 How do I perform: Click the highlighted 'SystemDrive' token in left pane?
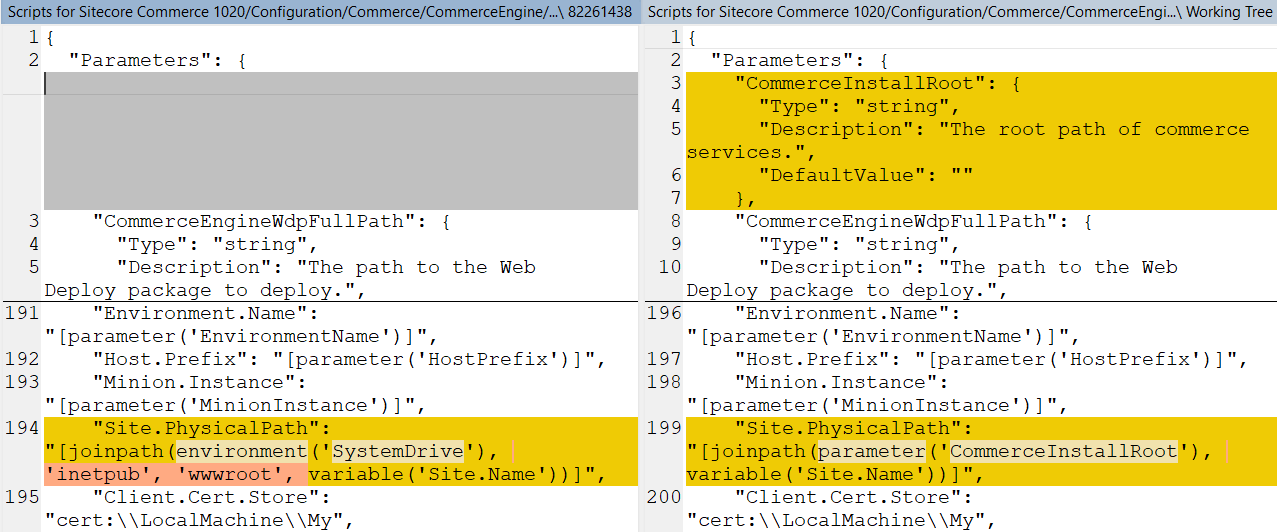[398, 451]
